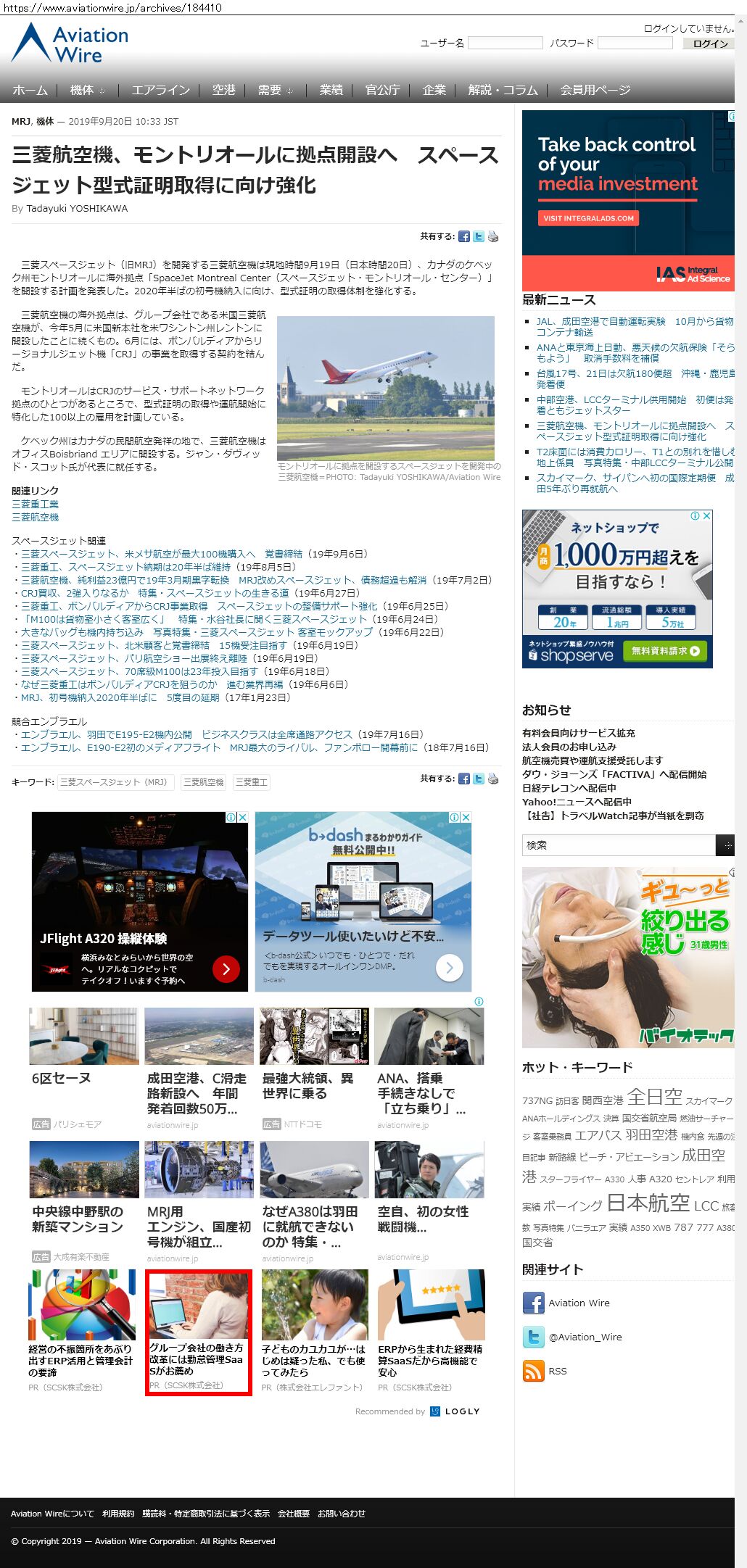
Task: Open the 台風17号 news link
Action: (x=635, y=378)
